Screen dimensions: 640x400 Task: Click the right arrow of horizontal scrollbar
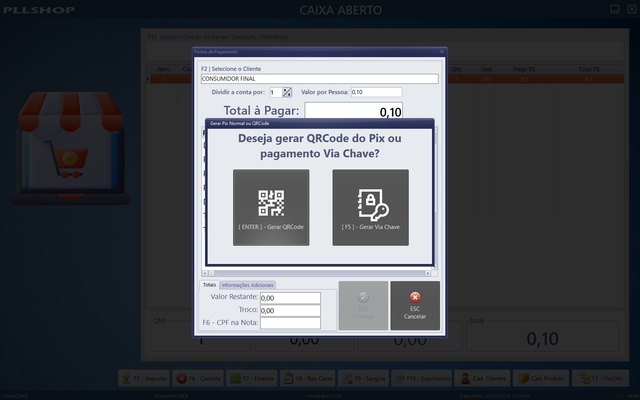pyautogui.click(x=428, y=273)
